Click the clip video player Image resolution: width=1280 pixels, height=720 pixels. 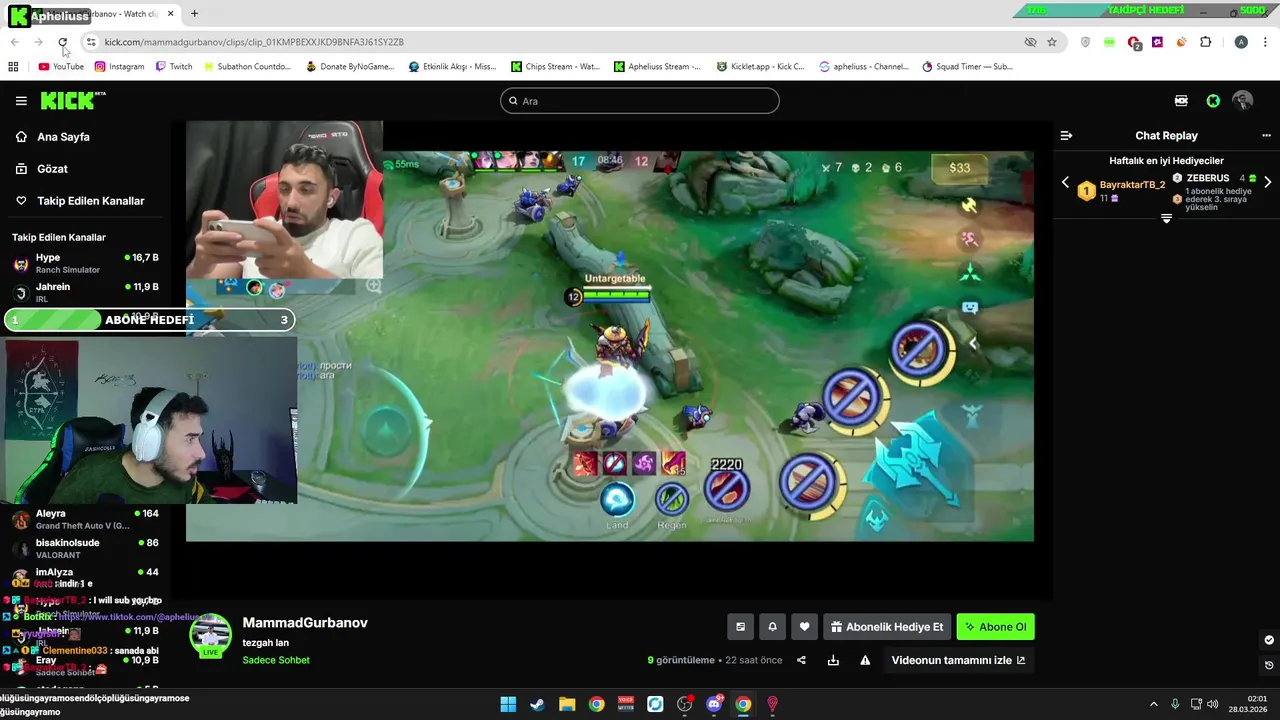click(x=610, y=346)
